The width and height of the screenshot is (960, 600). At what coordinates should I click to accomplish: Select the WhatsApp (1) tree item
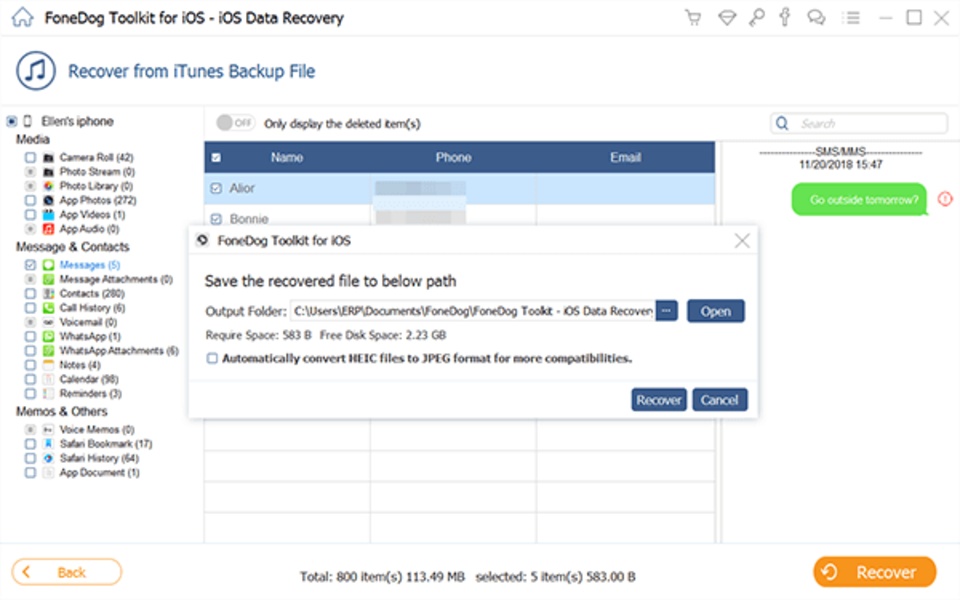(90, 336)
